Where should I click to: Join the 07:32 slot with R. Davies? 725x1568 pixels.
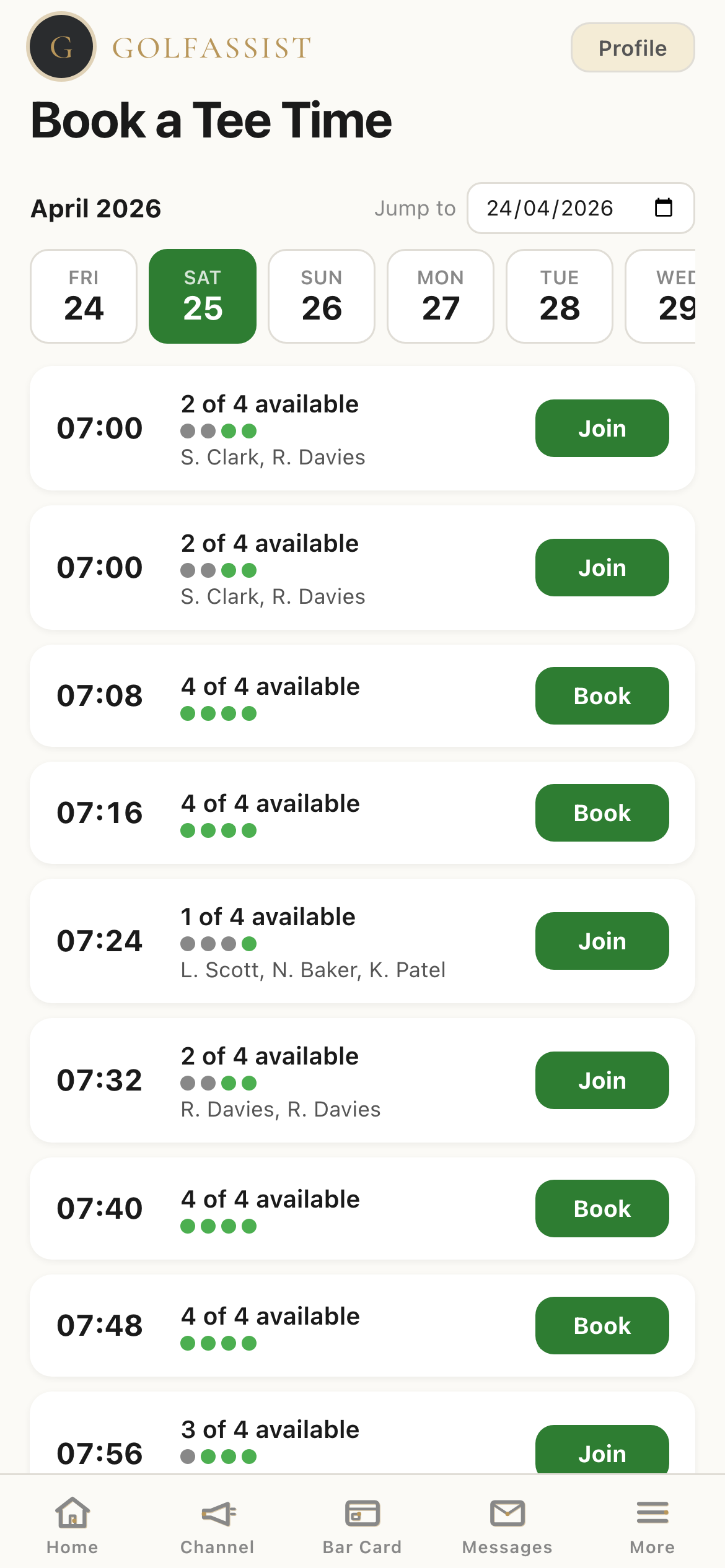(x=602, y=1080)
